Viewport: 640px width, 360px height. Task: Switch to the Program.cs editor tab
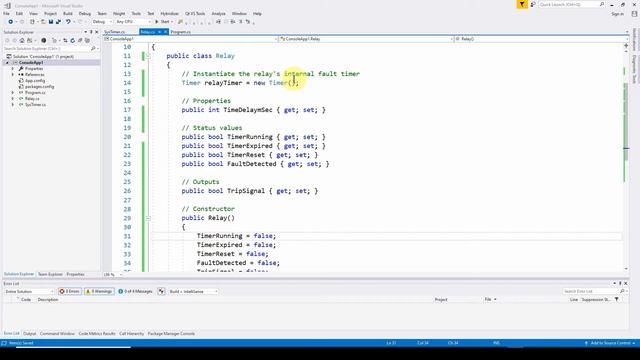click(x=181, y=32)
